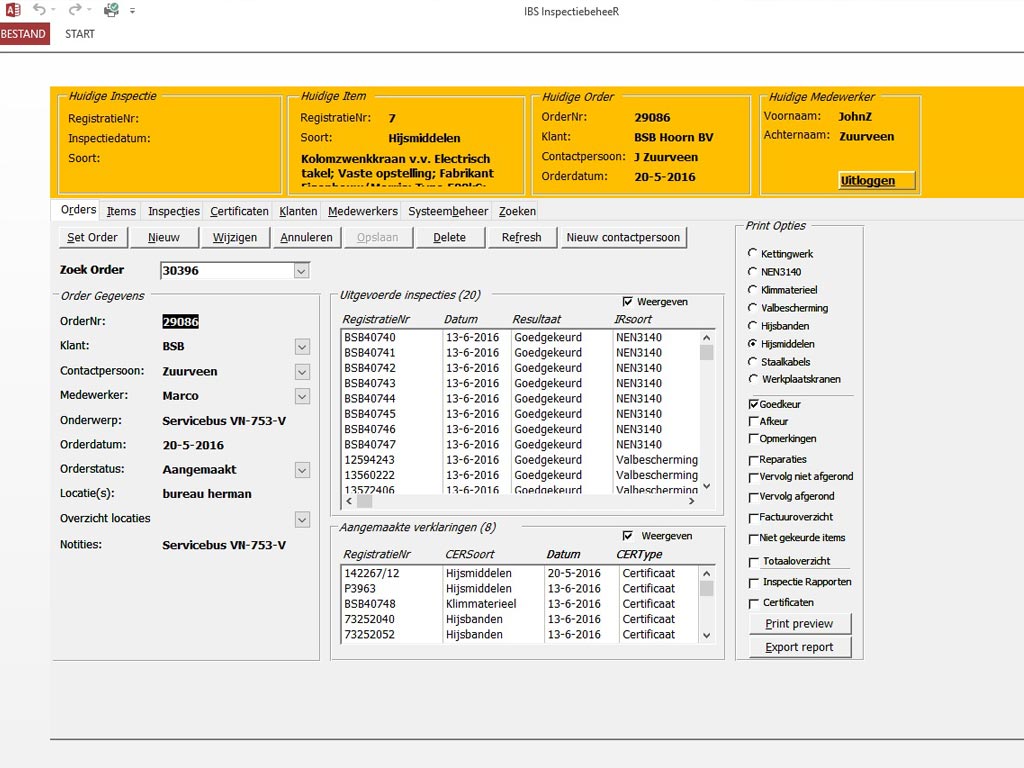The width and height of the screenshot is (1024, 768).
Task: Select the Werkplaatskranen print option
Action: click(752, 378)
